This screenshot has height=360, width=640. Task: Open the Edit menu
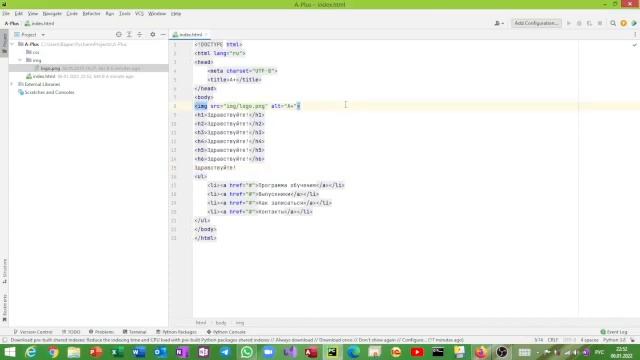pyautogui.click(x=19, y=13)
